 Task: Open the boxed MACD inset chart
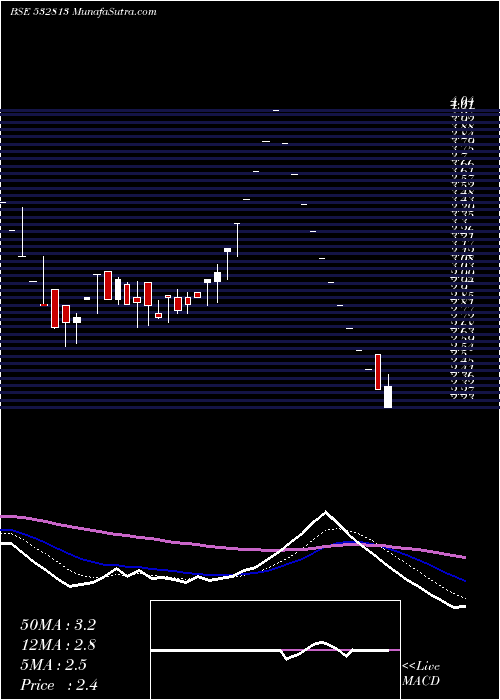point(275,650)
